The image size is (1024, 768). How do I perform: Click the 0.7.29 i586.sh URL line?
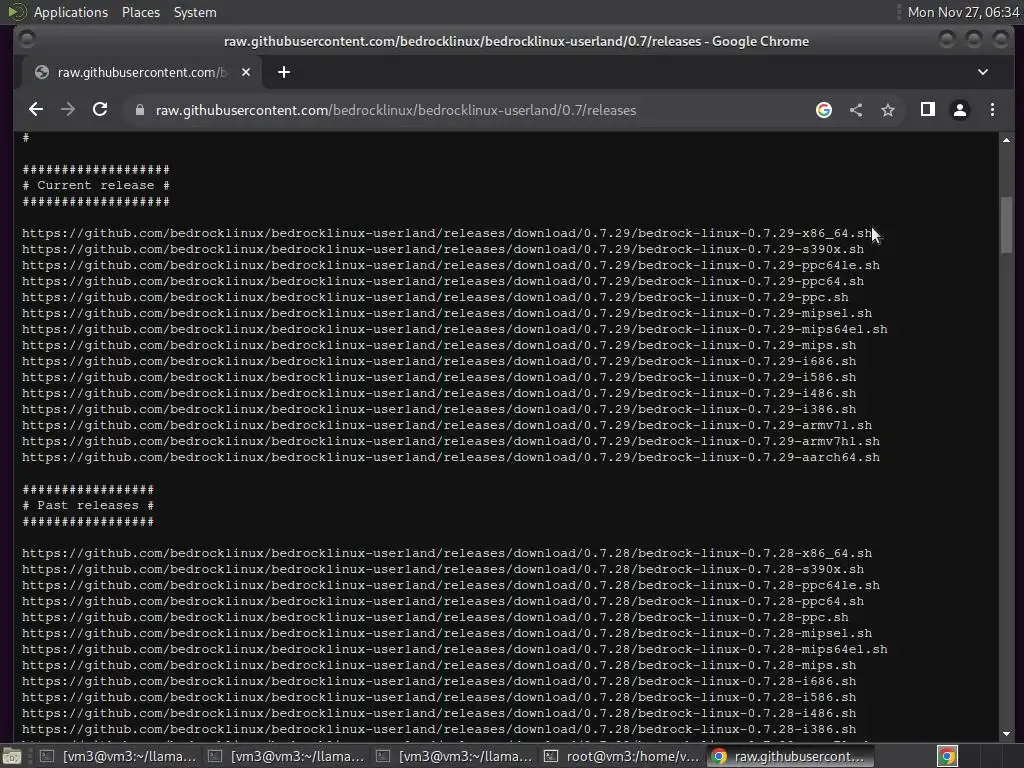click(439, 377)
